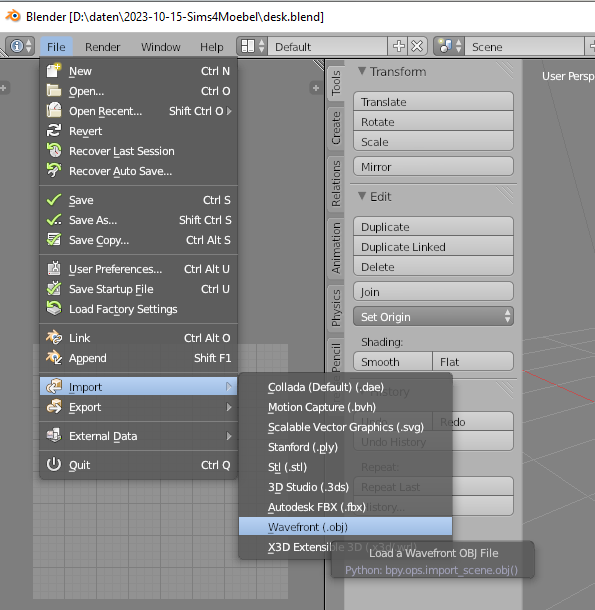Image resolution: width=595 pixels, height=610 pixels.
Task: Click the Save Copy icon
Action: point(54,240)
